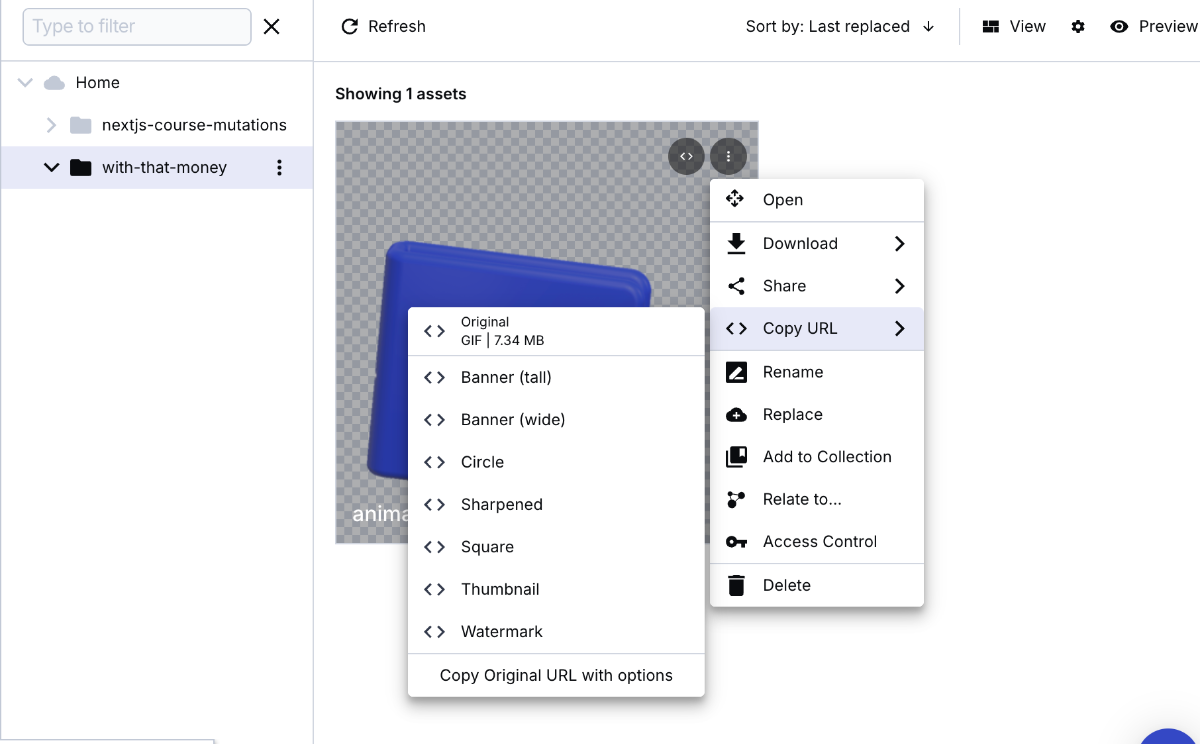Collapse the Home tree node
1200x744 pixels.
point(25,83)
